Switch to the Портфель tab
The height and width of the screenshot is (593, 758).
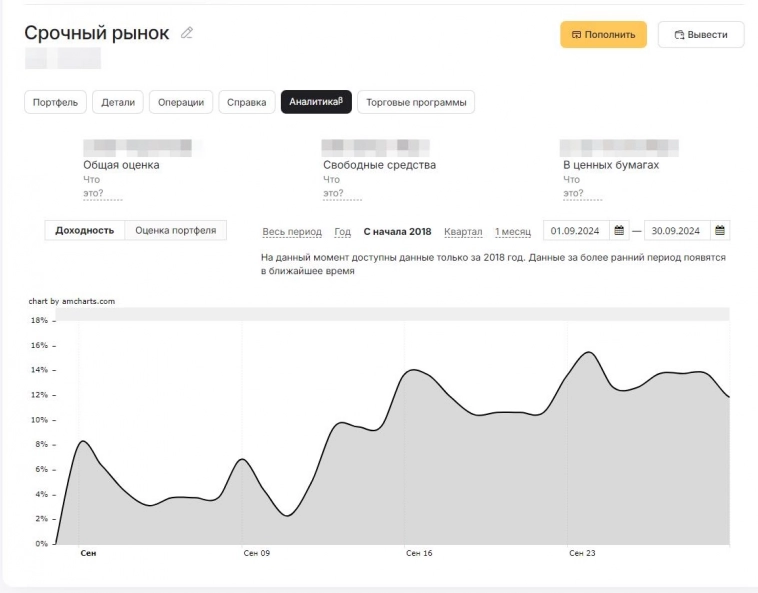[55, 102]
